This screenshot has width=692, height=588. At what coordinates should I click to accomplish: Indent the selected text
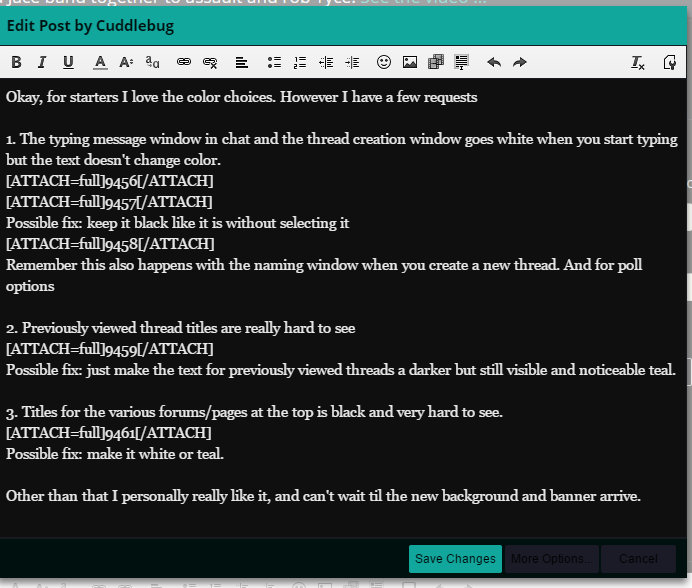click(x=352, y=62)
